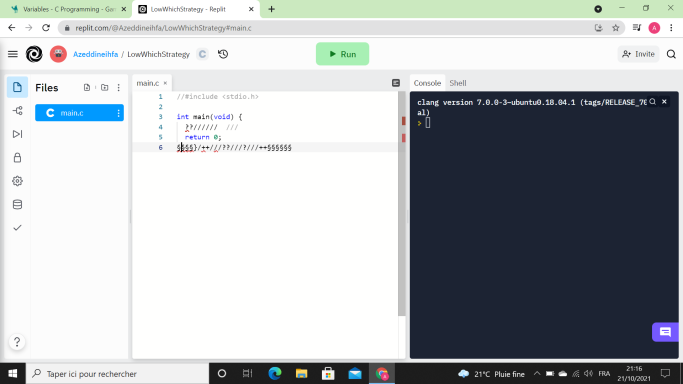The height and width of the screenshot is (384, 683).
Task: Expand the Windows system tray chevron
Action: (537, 374)
